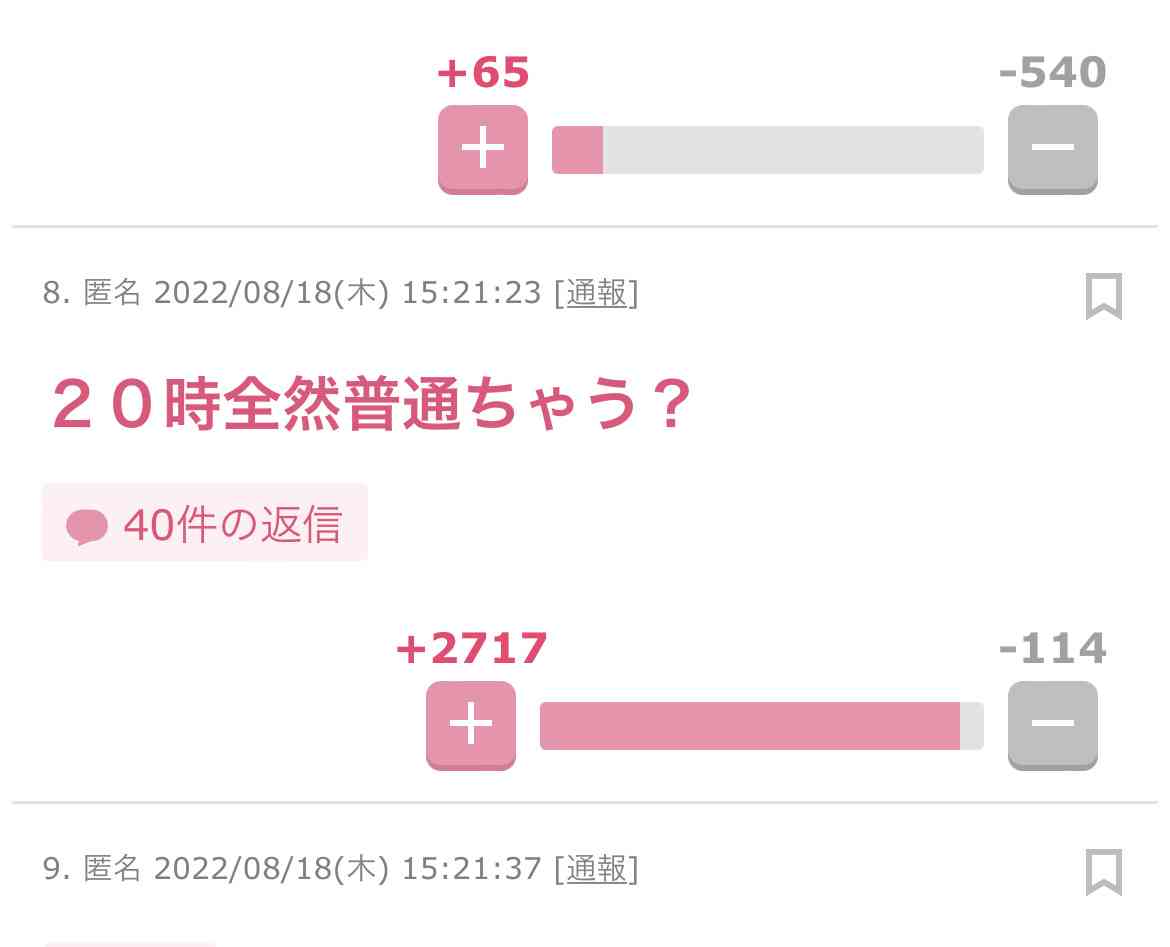Downvote comment 8 with minus button
Viewport: 1170px width, 947px height.
(x=1053, y=725)
